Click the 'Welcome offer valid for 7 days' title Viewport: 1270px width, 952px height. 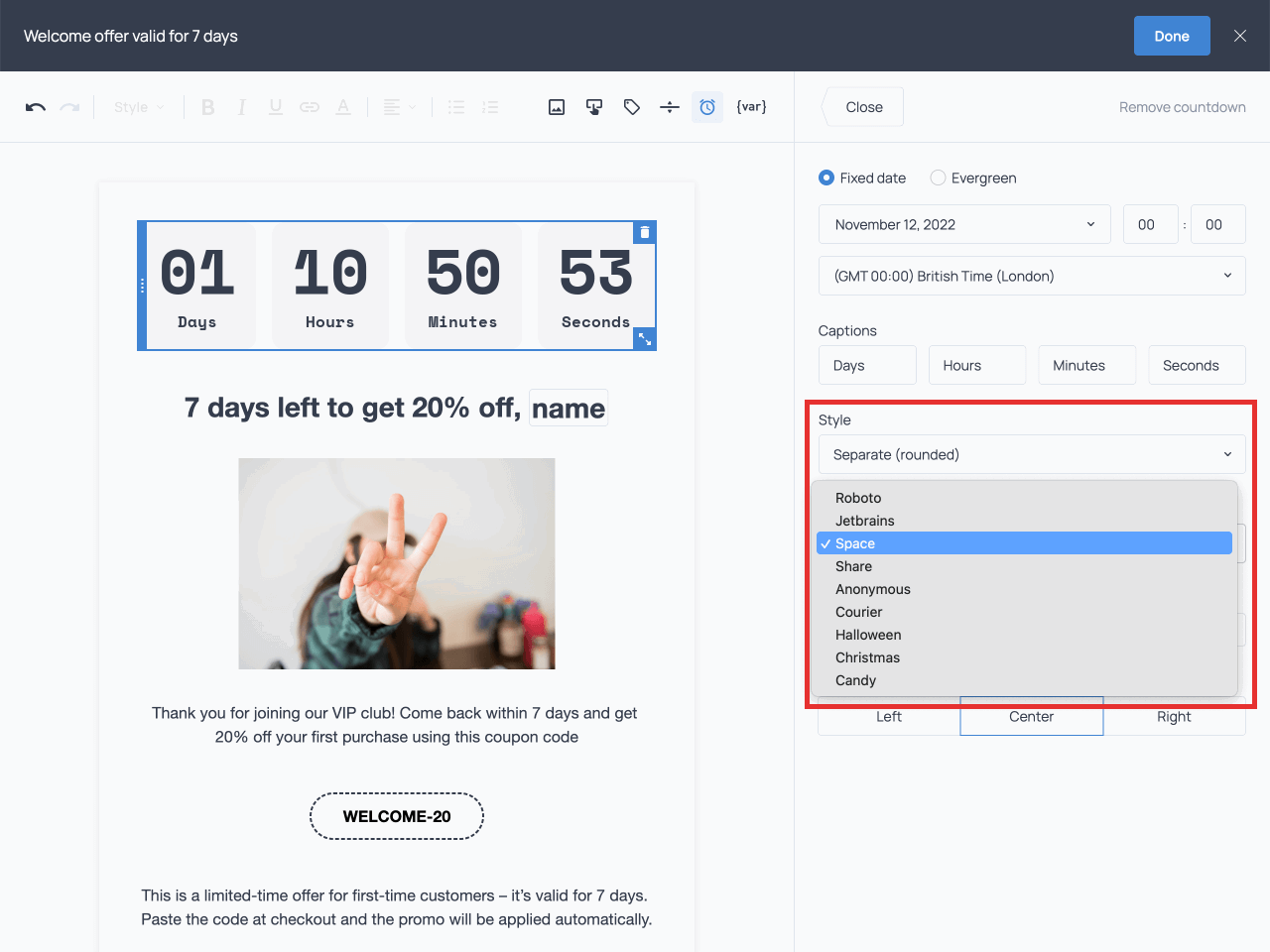click(131, 36)
